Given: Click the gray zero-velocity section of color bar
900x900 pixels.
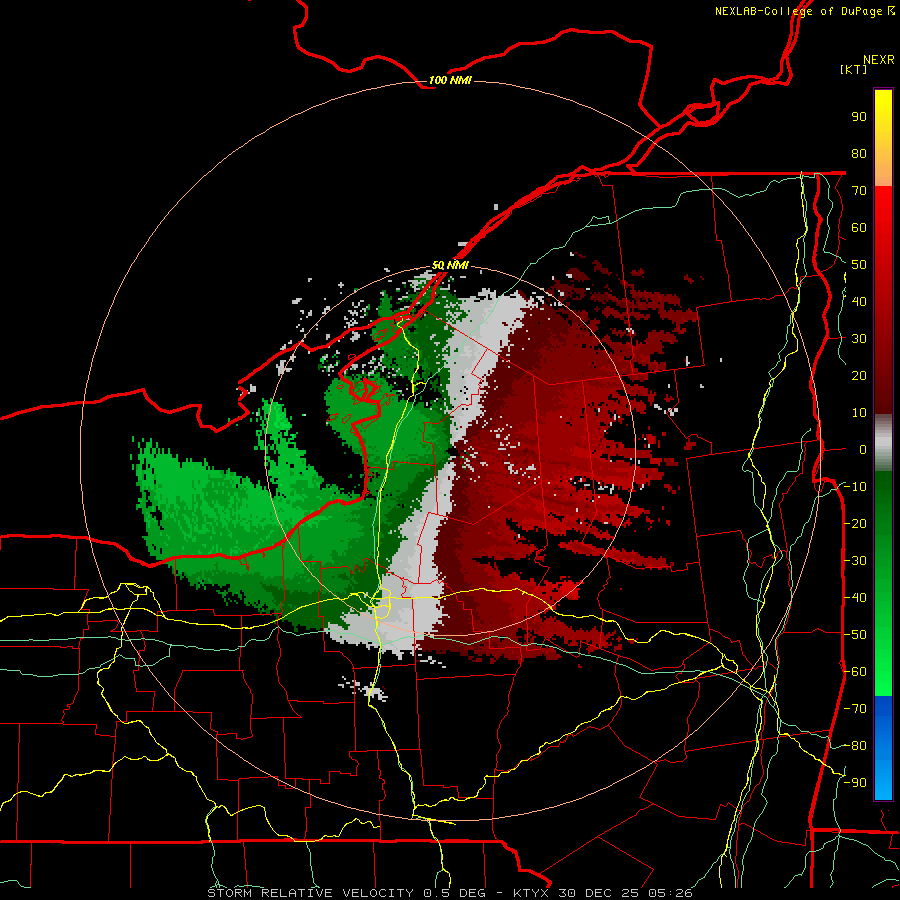Looking at the screenshot, I should [883, 443].
